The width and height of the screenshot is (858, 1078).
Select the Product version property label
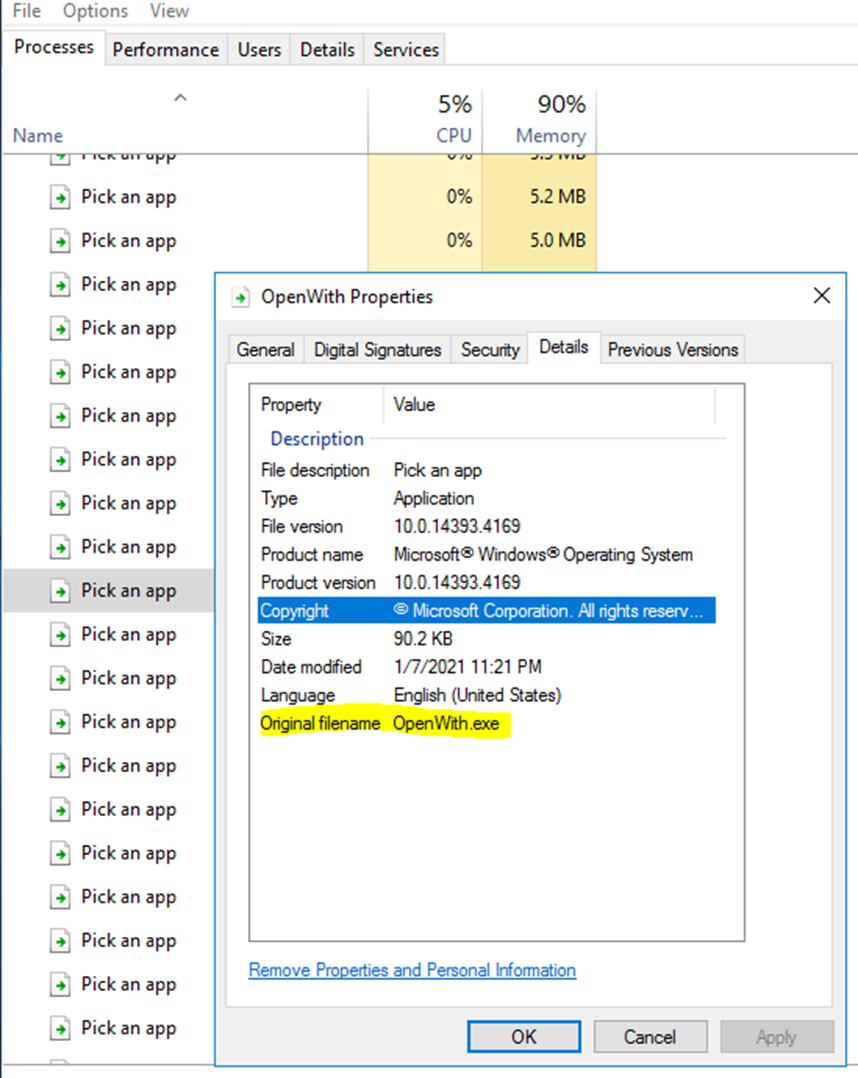click(318, 583)
